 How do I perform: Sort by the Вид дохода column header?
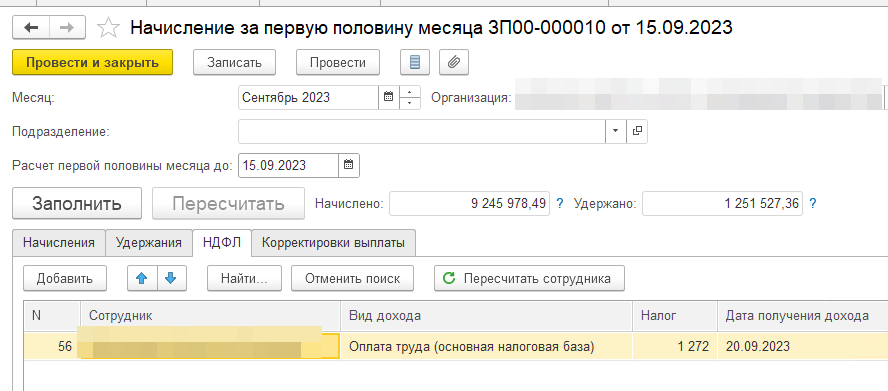coord(486,316)
